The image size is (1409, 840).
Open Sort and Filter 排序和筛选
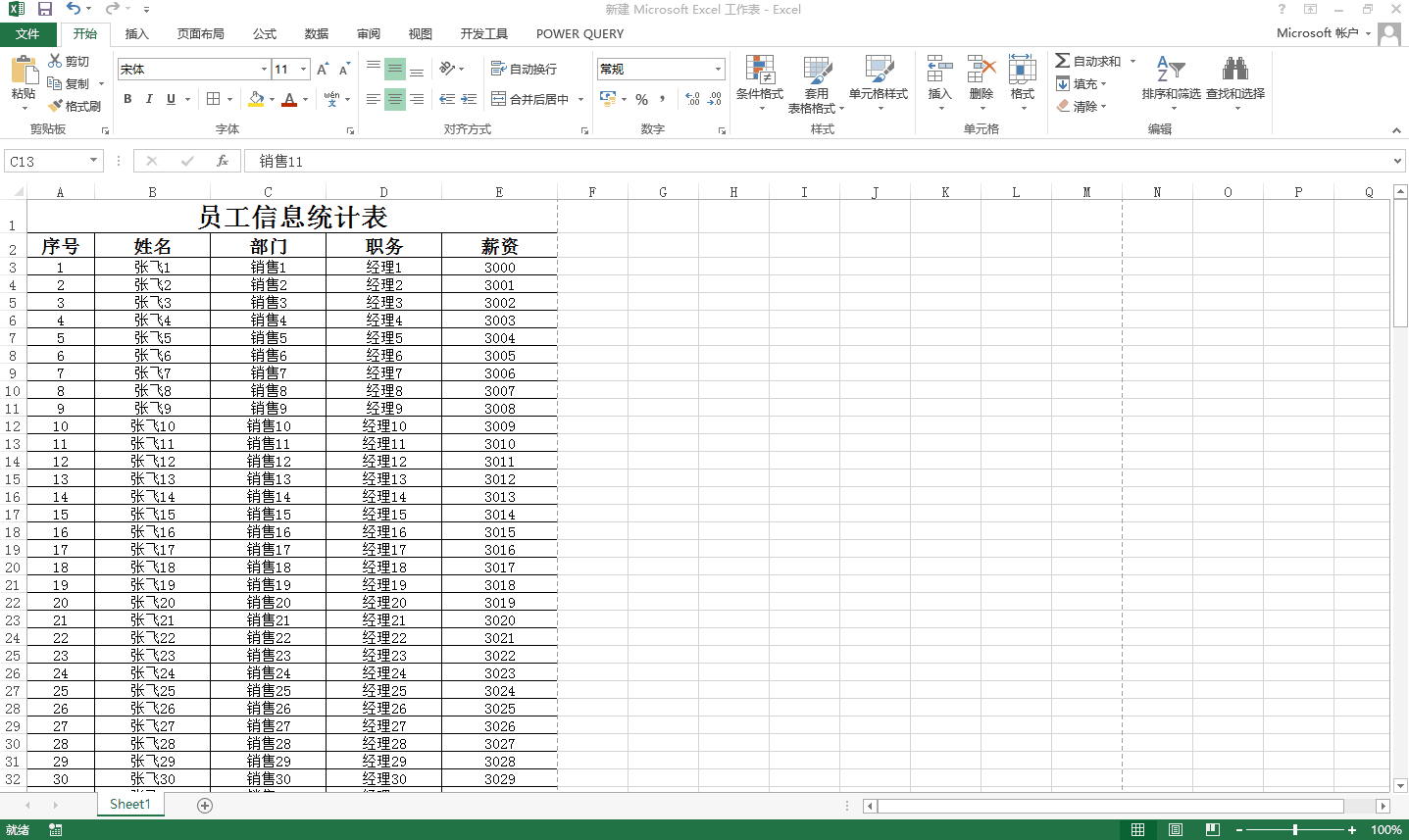click(1171, 81)
